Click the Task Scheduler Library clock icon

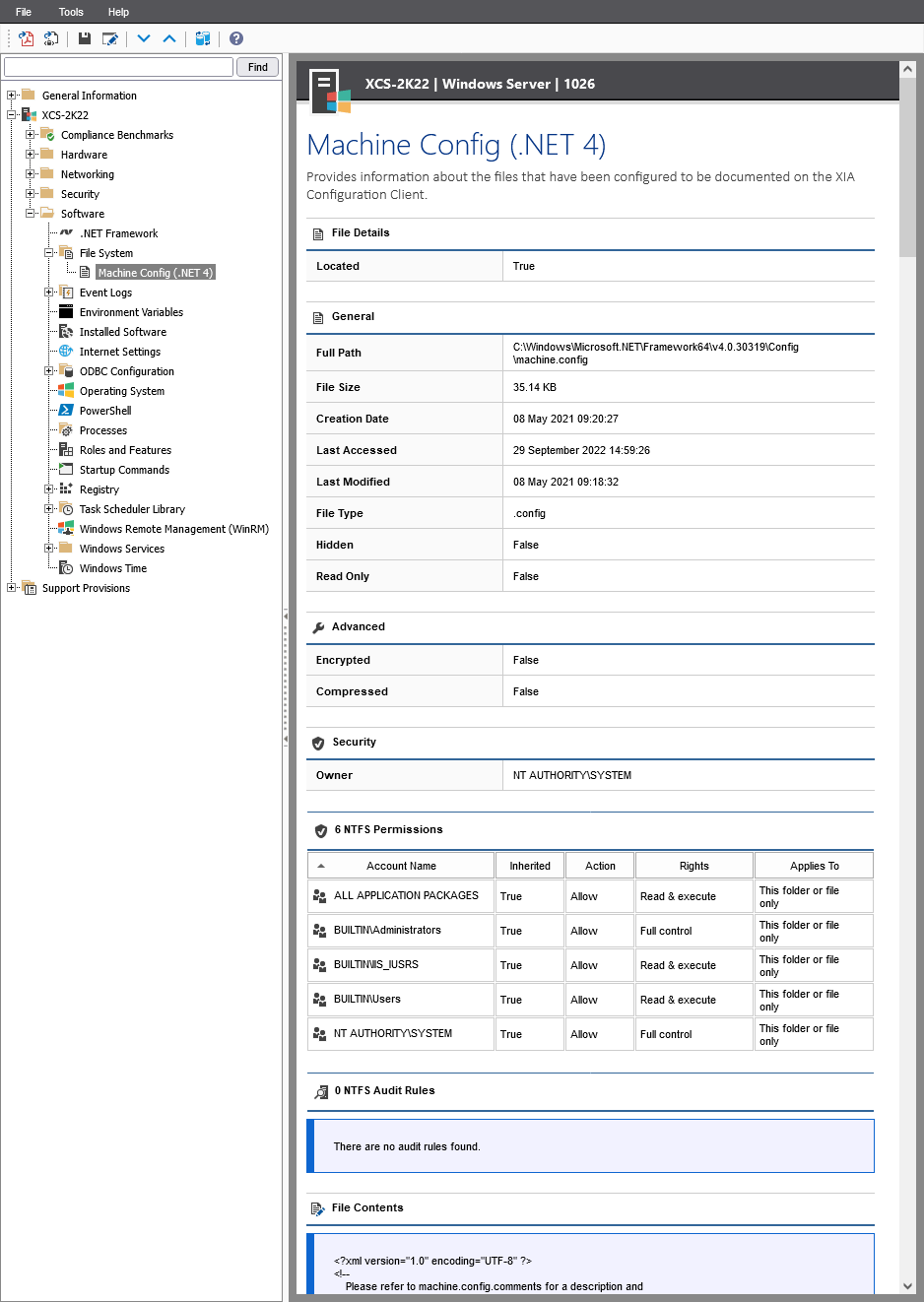click(66, 509)
